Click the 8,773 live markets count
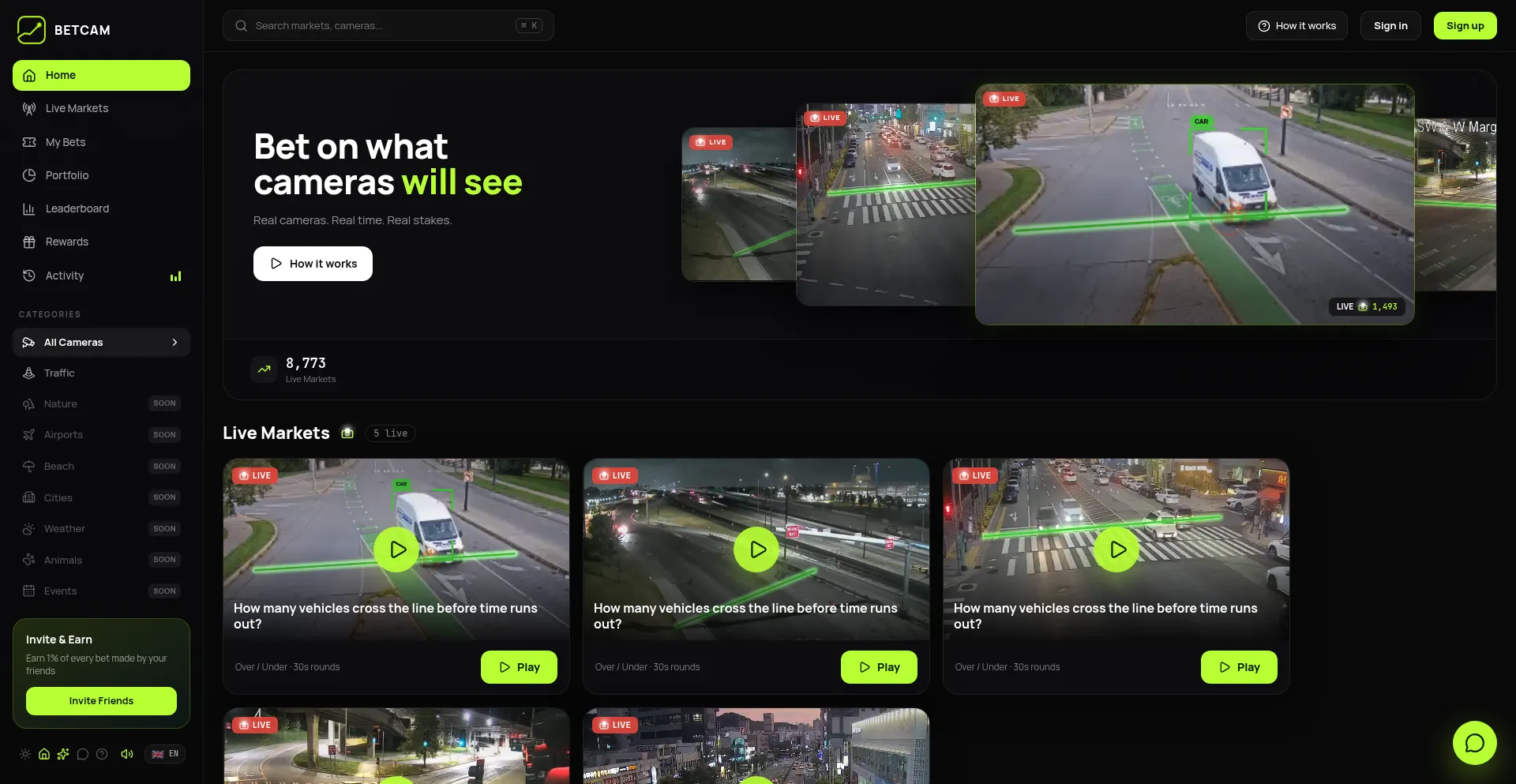This screenshot has height=784, width=1516. [x=306, y=363]
